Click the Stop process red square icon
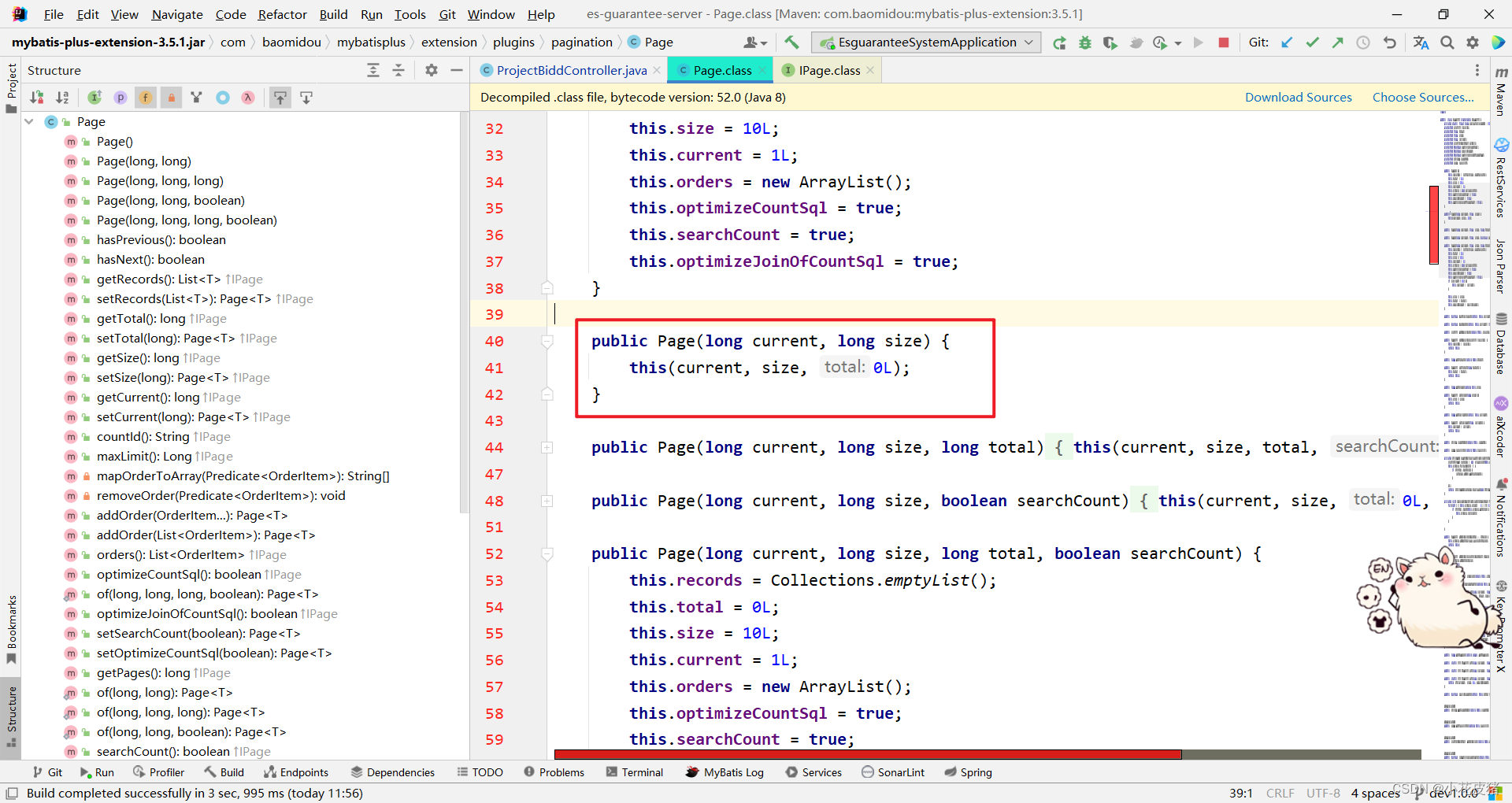The image size is (1512, 803). 1223,43
